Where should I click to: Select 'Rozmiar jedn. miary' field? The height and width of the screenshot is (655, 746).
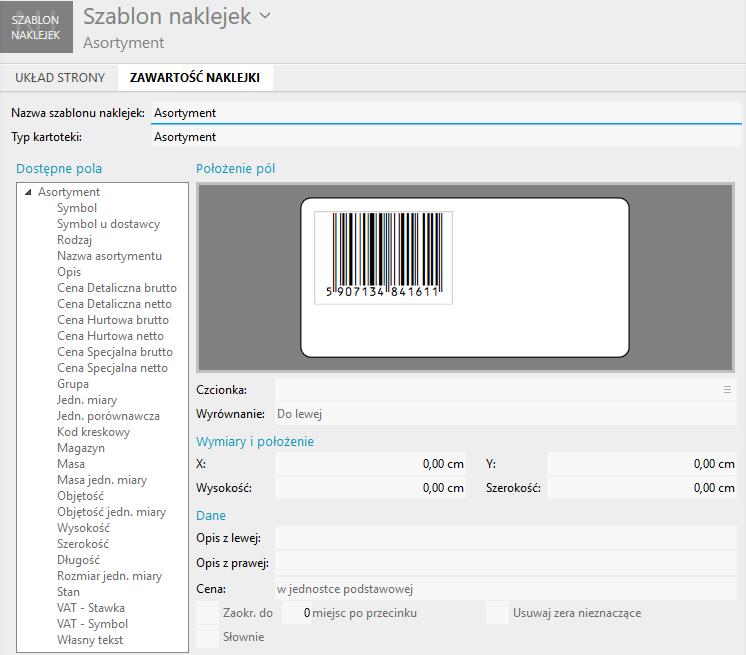(110, 576)
